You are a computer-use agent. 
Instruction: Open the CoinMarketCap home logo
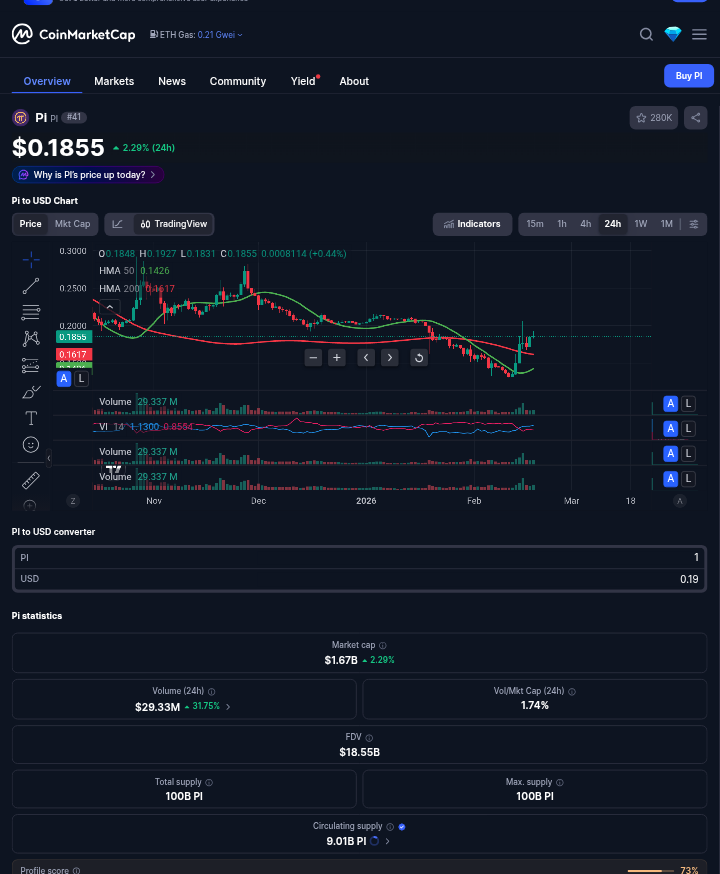click(74, 35)
